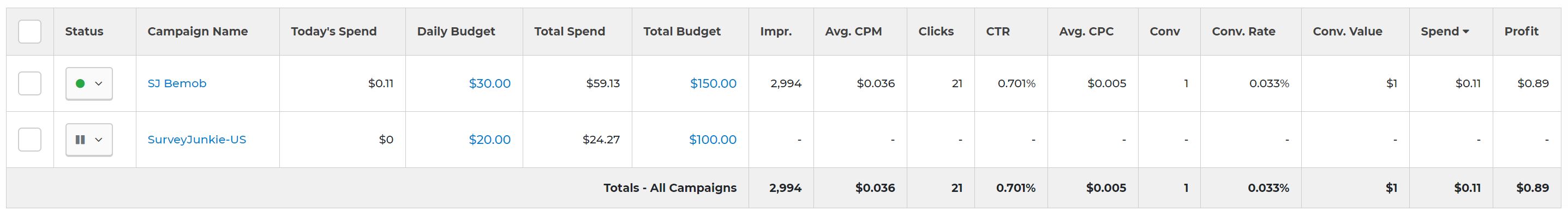1568x211 pixels.
Task: Click the paused status icon for SurveyJunkie-US
Action: 80,139
